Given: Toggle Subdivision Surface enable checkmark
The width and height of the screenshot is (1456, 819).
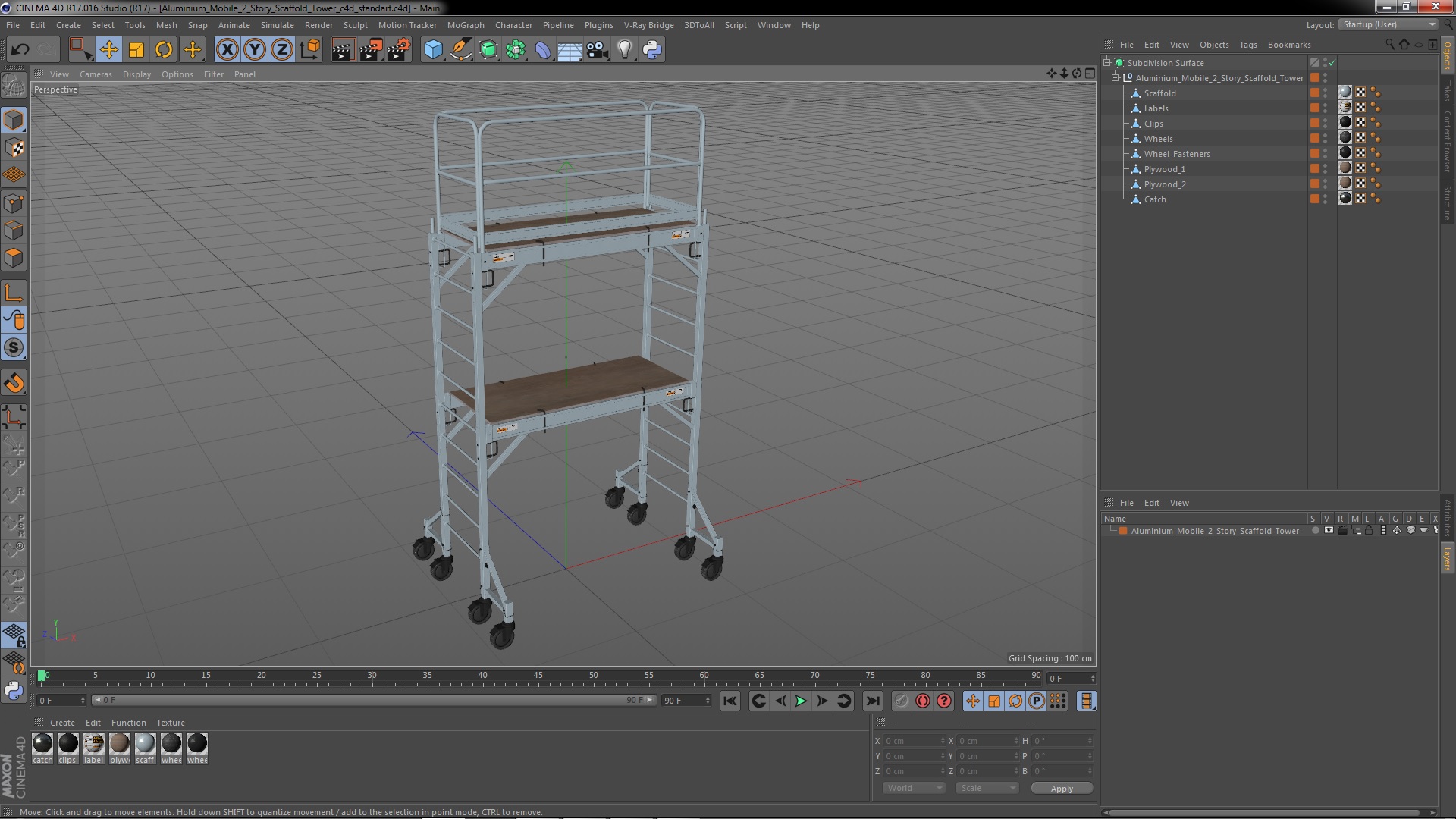Looking at the screenshot, I should (1332, 63).
